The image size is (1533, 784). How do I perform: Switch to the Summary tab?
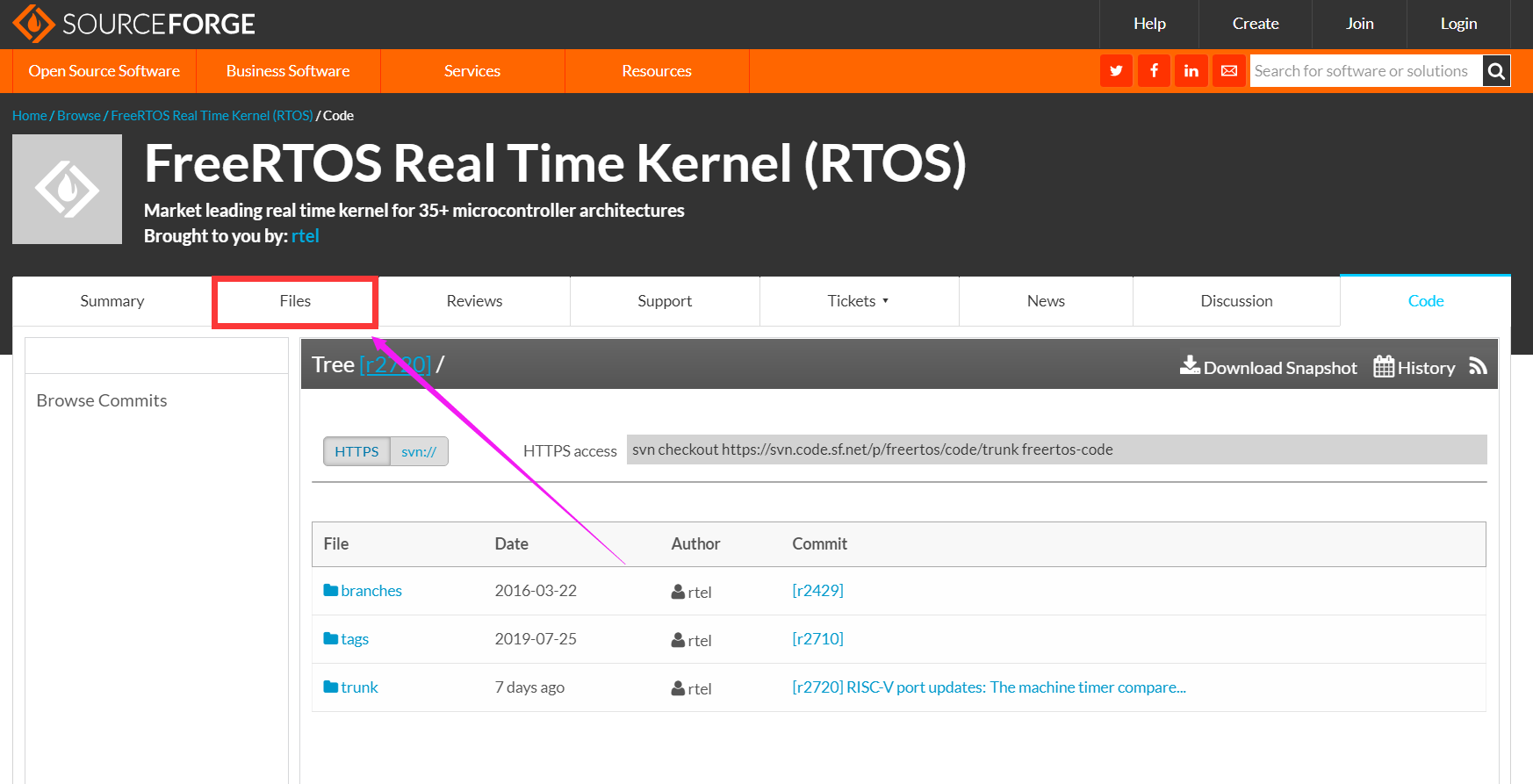pyautogui.click(x=112, y=301)
